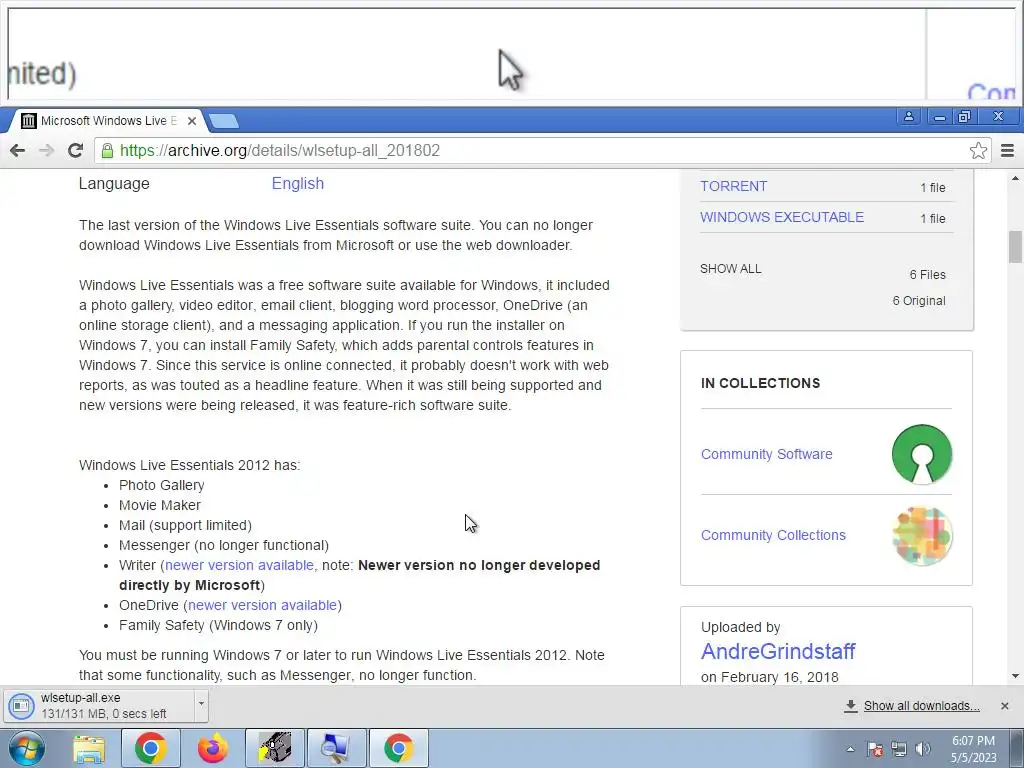Click the browser forward arrow
1024x768 pixels.
point(46,151)
